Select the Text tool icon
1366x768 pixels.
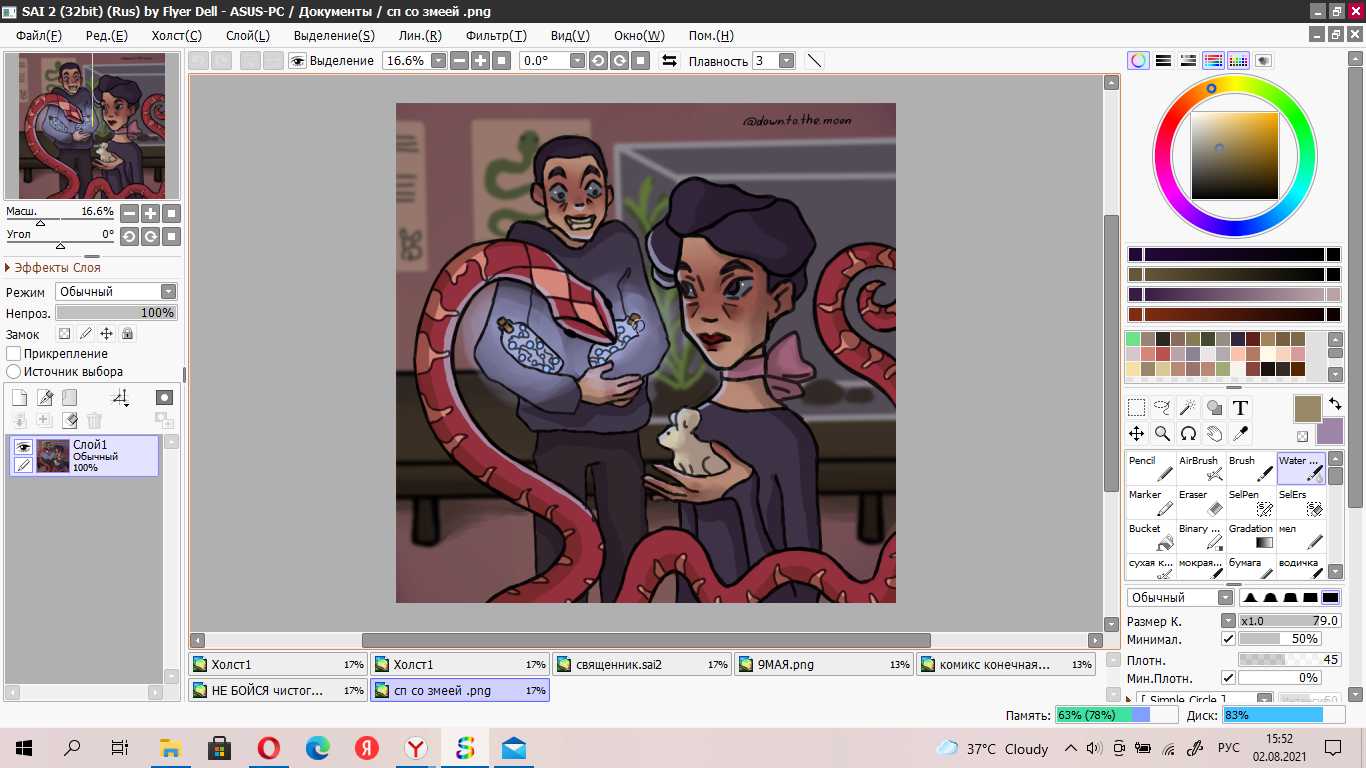[1240, 408]
